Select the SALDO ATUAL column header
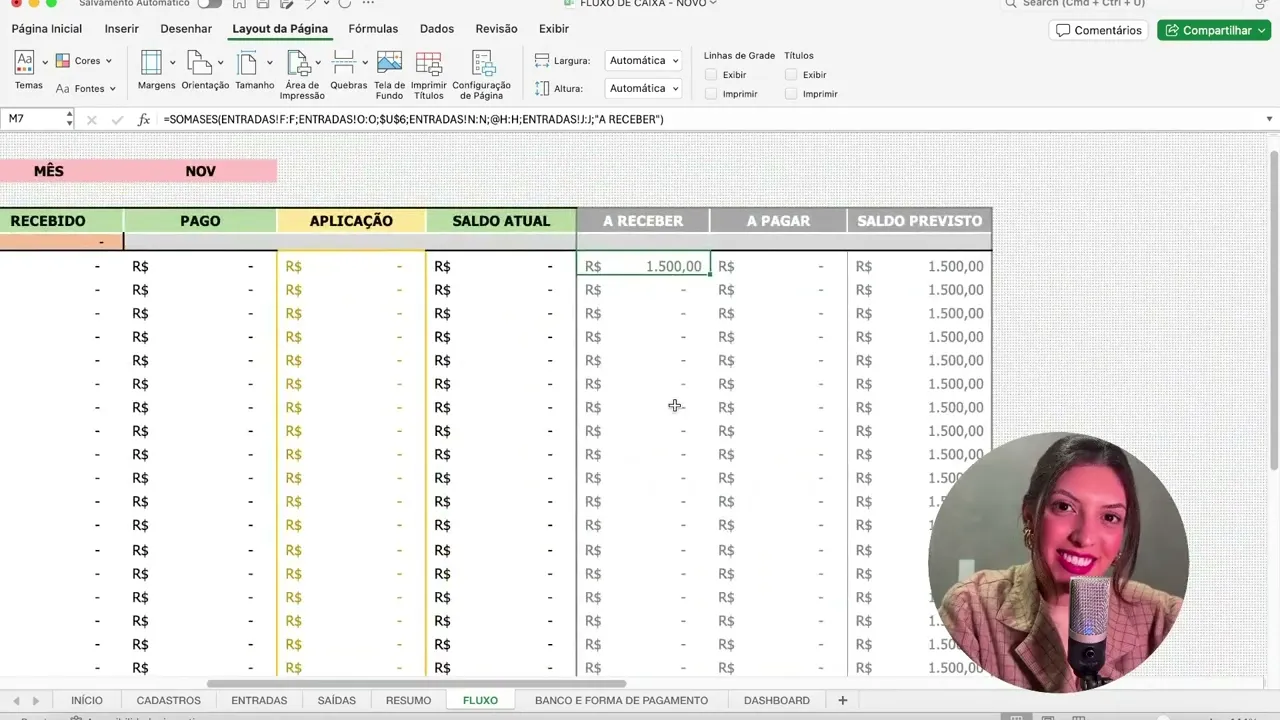Image resolution: width=1280 pixels, height=720 pixels. (501, 221)
